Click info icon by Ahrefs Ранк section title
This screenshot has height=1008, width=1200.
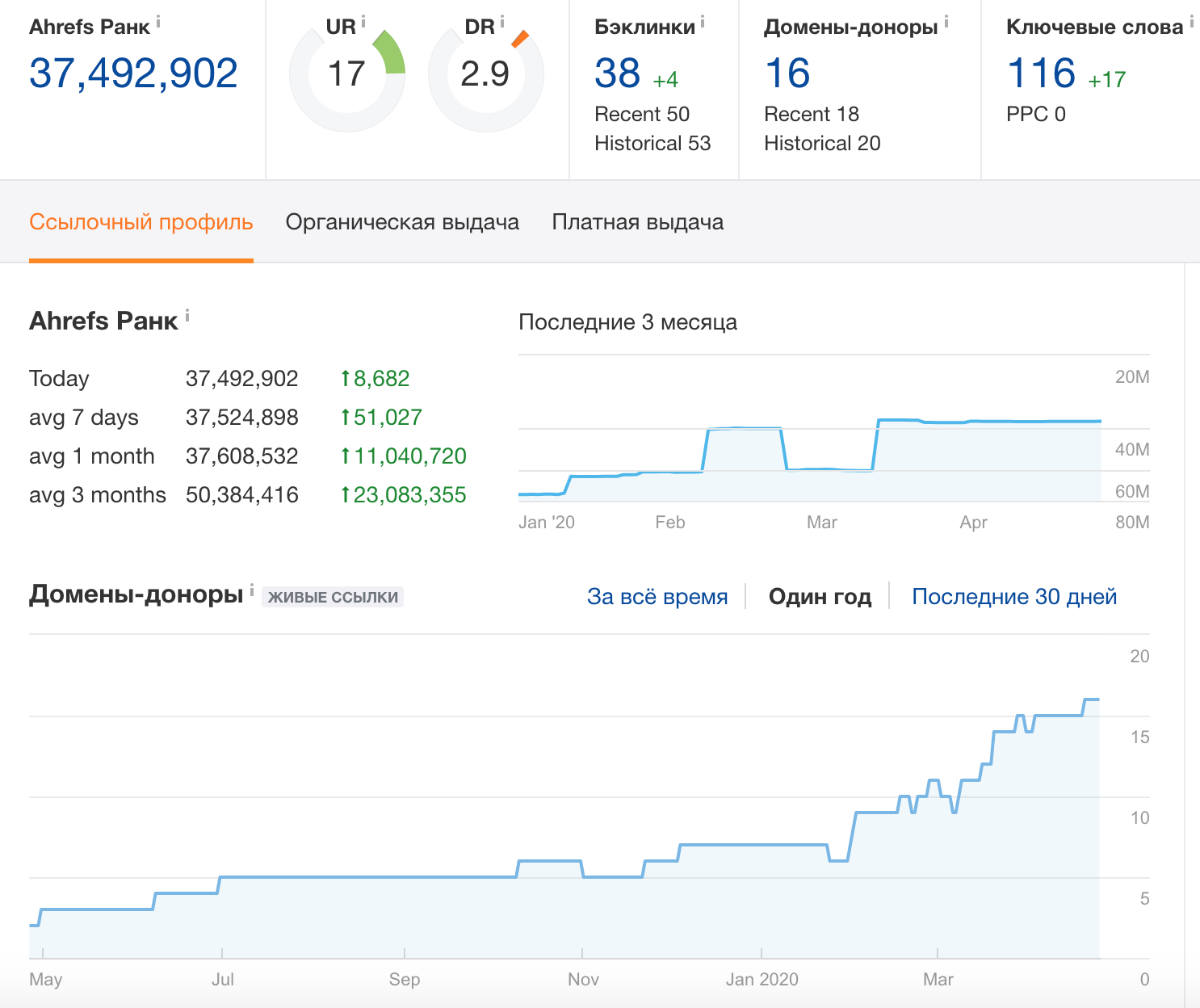[x=187, y=316]
